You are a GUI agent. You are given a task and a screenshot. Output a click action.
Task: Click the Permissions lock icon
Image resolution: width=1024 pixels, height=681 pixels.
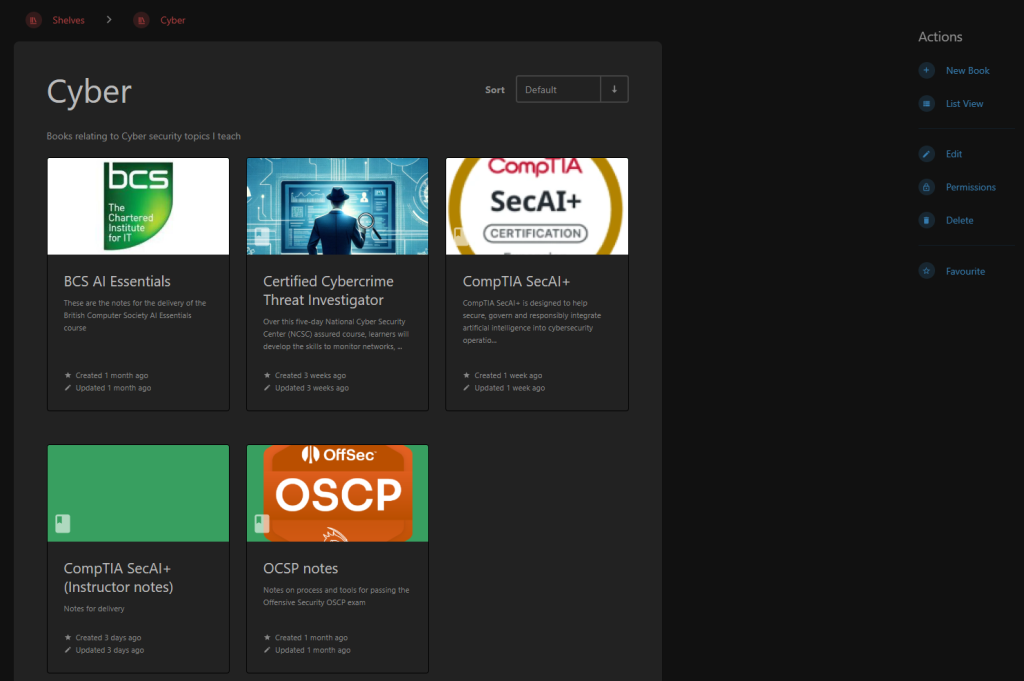pos(926,187)
